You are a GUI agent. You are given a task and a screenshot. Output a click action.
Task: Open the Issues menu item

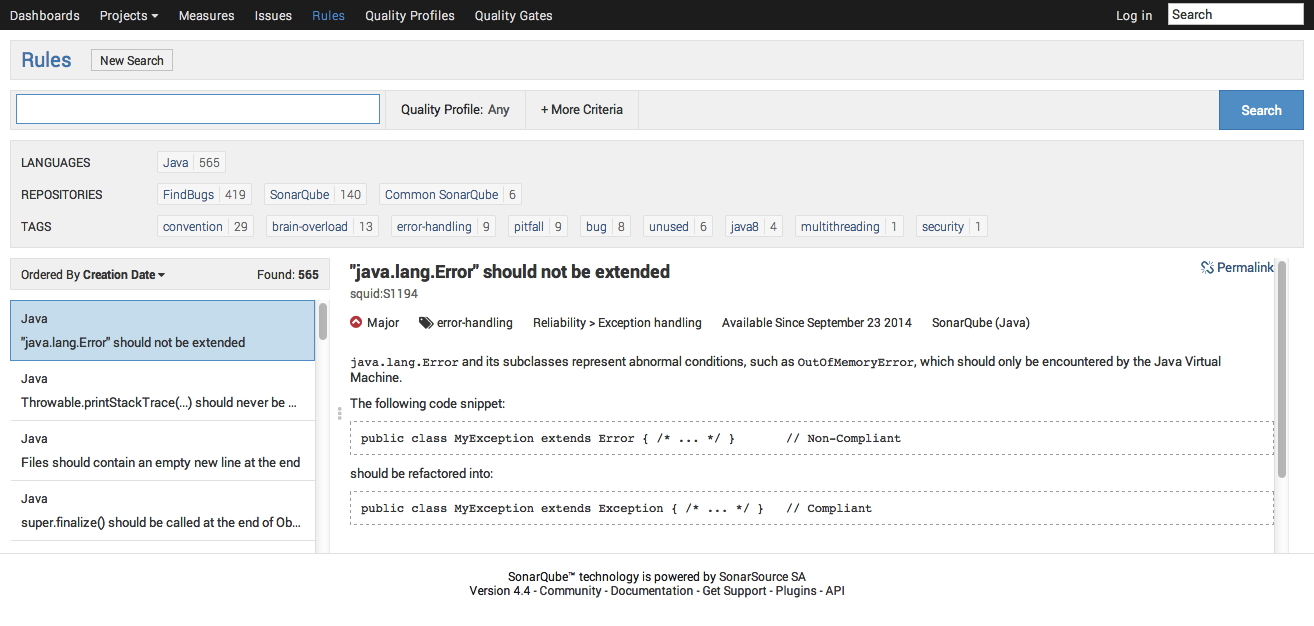click(x=273, y=15)
